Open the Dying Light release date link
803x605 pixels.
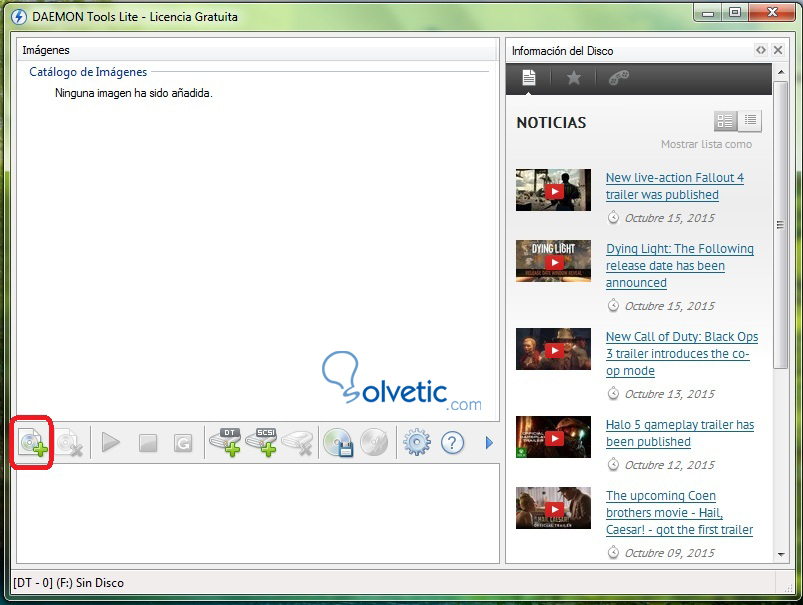(680, 265)
